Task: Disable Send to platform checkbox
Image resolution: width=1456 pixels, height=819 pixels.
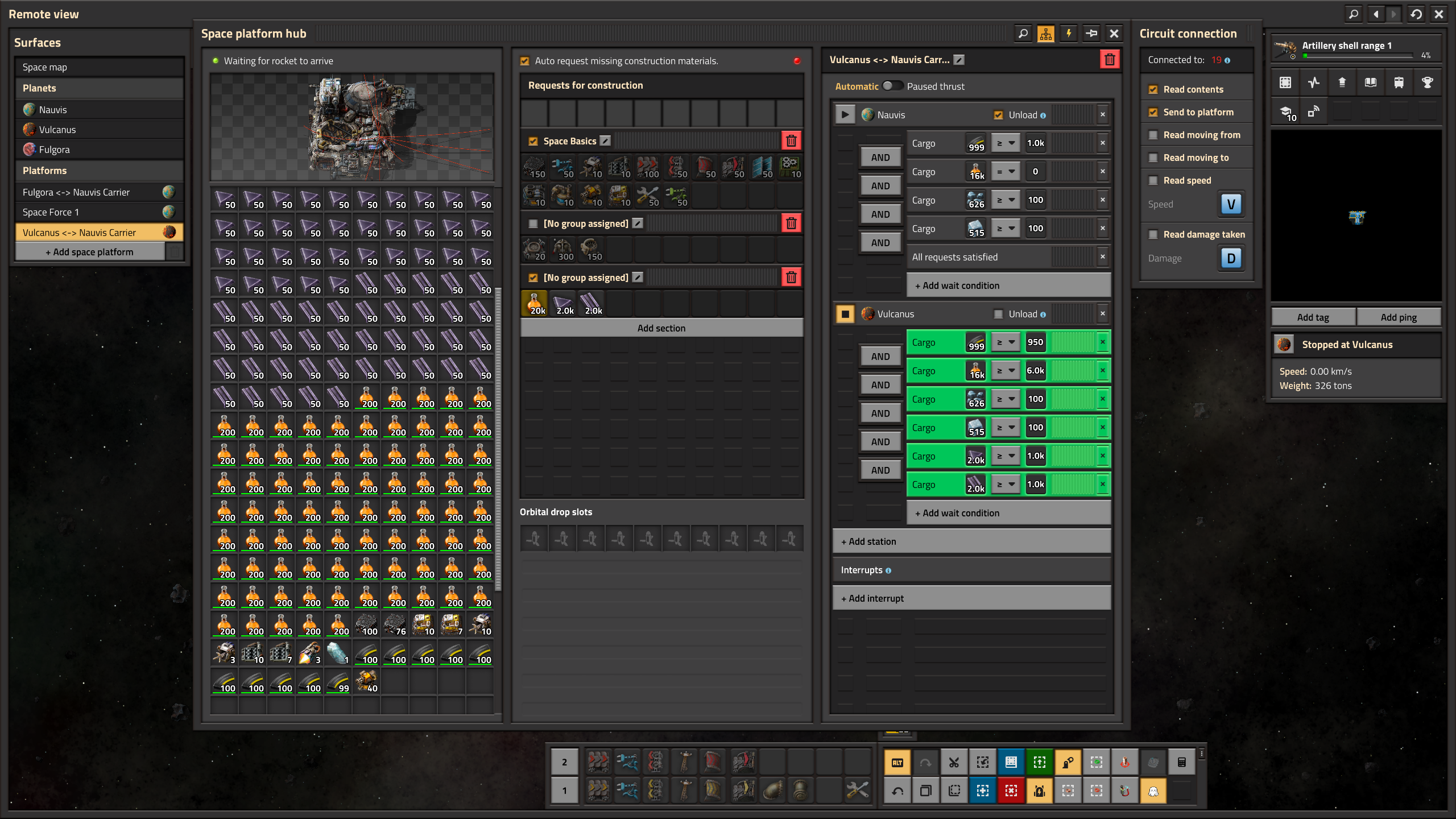Action: [1153, 112]
